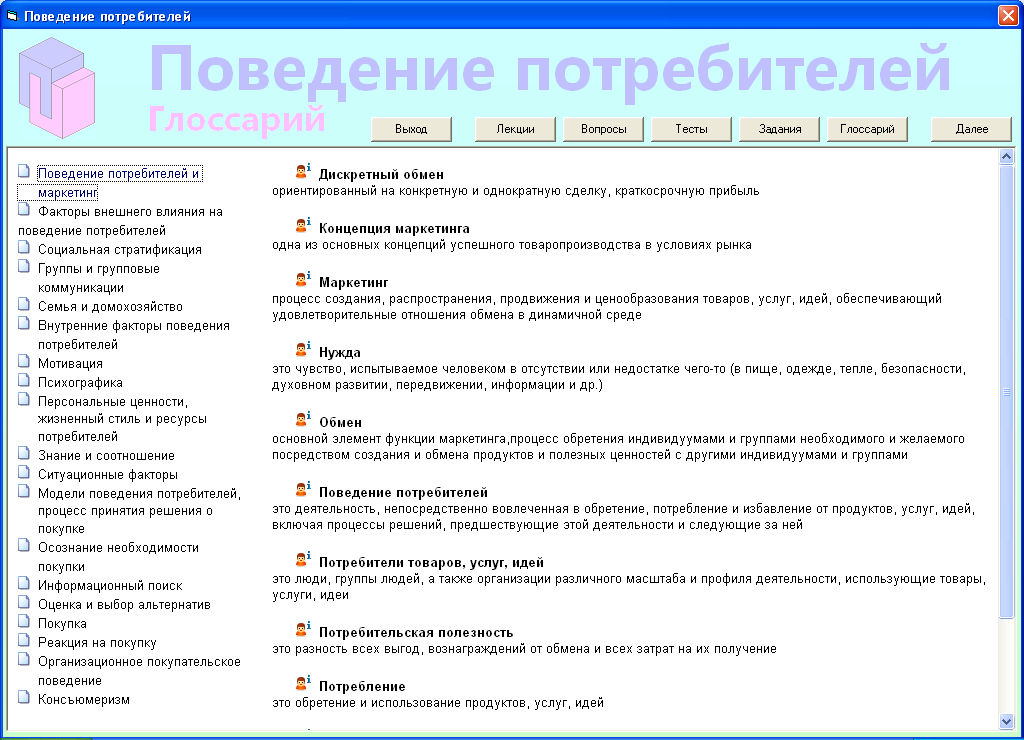This screenshot has width=1024, height=740.
Task: Click the page icon next to 'Информационный поиск'
Action: point(24,583)
